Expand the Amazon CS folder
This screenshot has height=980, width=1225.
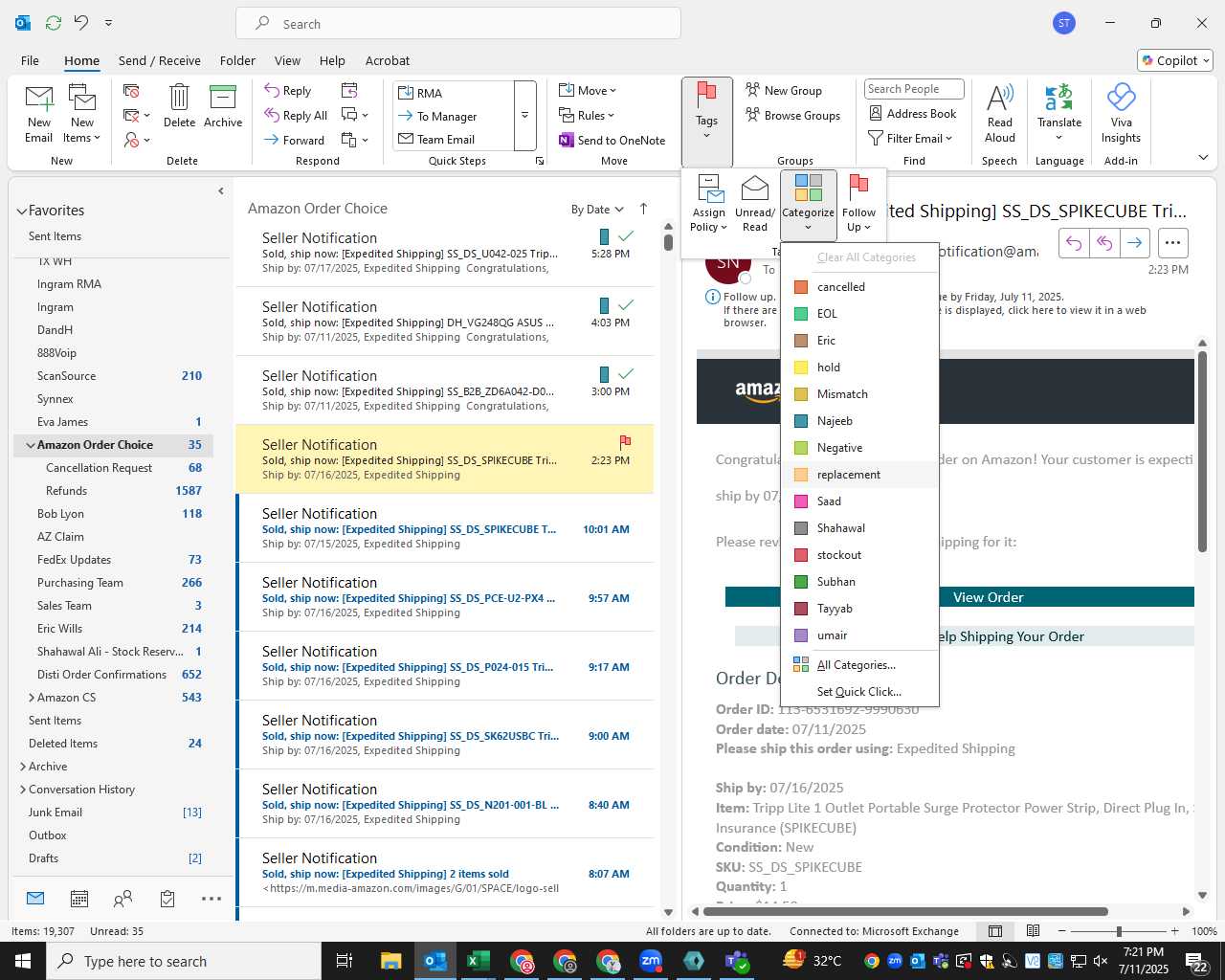(x=32, y=698)
